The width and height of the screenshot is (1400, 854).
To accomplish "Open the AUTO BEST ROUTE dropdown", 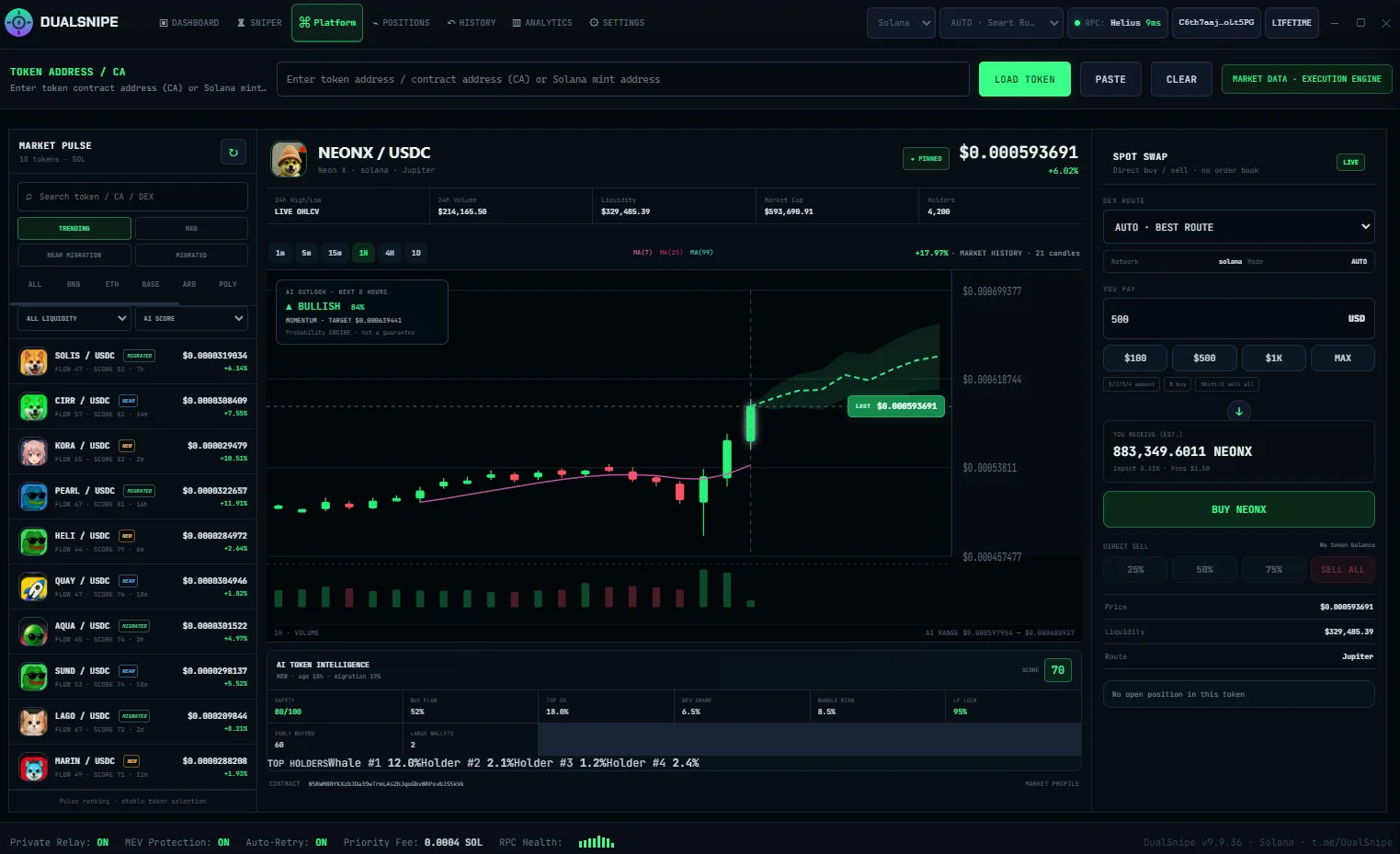I will coord(1238,227).
